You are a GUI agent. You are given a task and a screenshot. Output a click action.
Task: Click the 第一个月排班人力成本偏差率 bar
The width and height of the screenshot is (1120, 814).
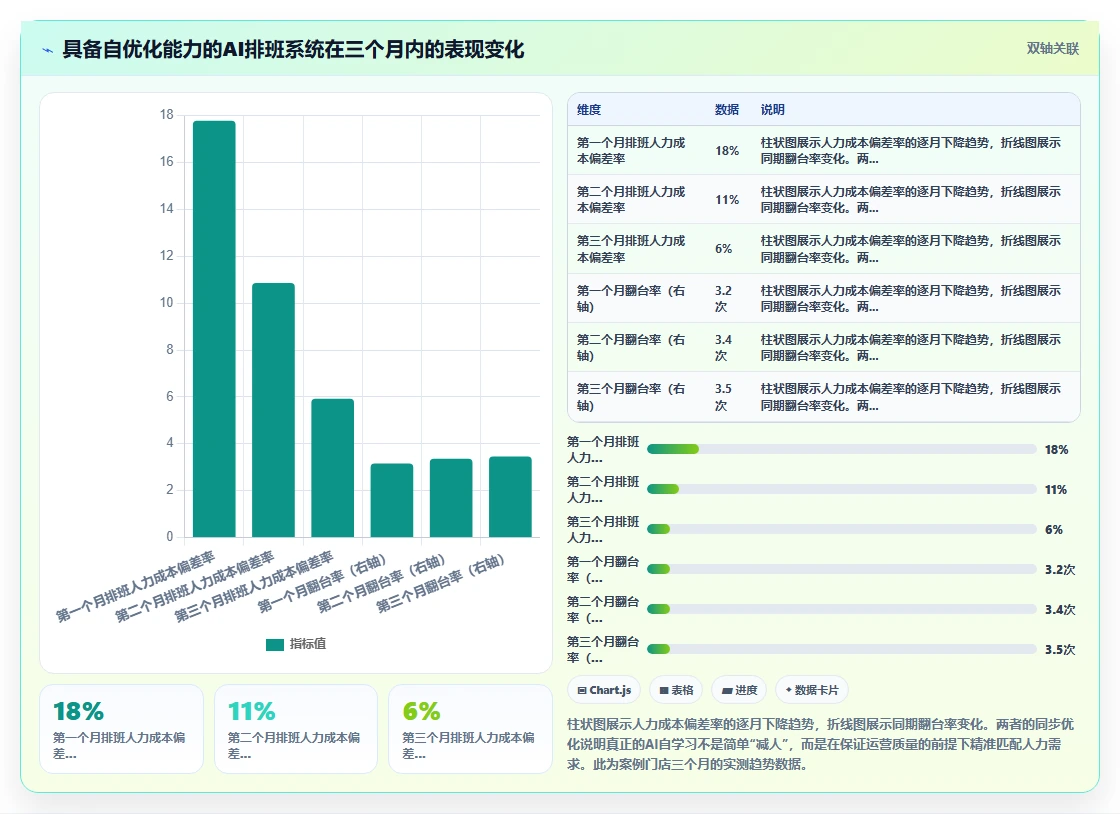[x=214, y=329]
